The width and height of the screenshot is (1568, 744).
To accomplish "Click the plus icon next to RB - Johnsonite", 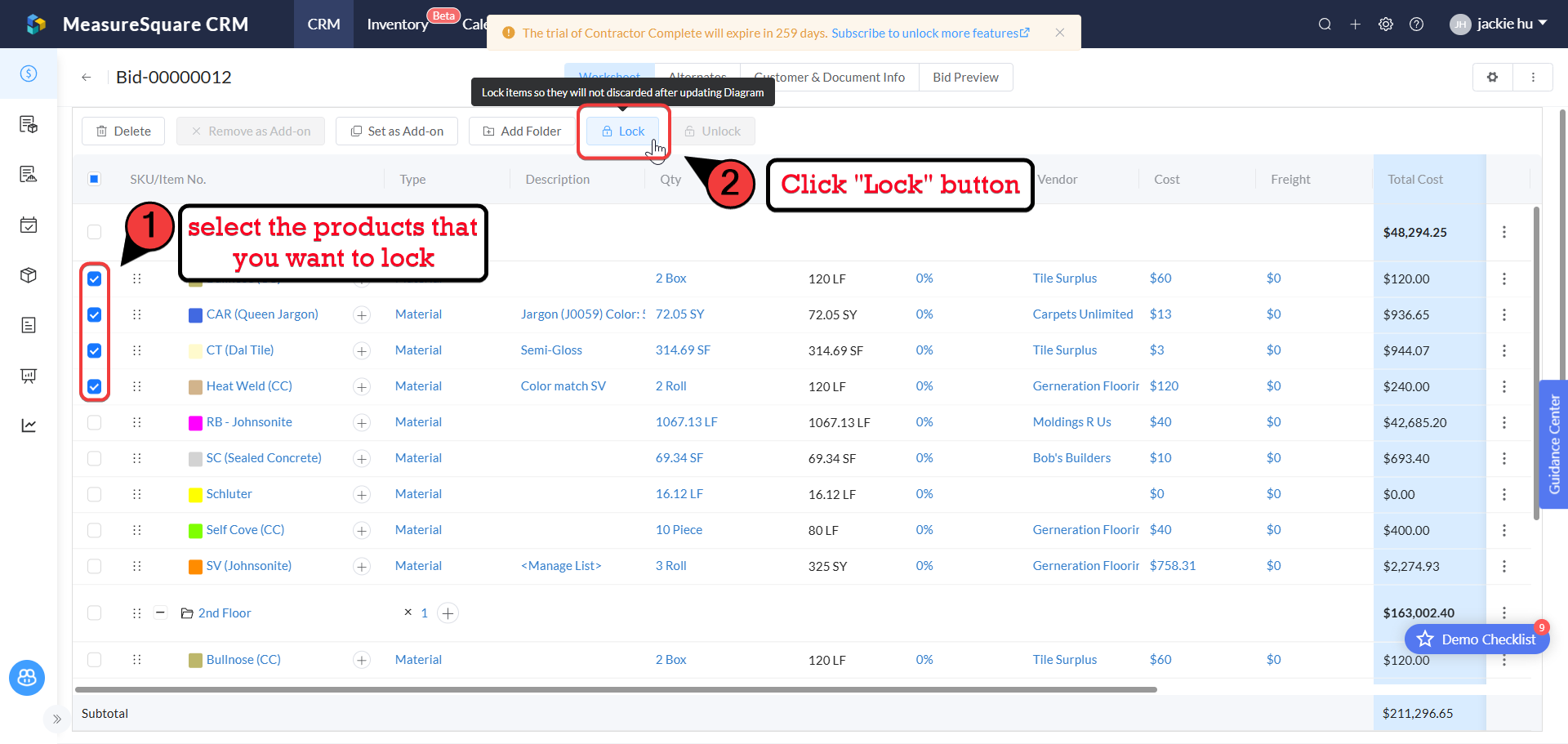I will click(362, 423).
